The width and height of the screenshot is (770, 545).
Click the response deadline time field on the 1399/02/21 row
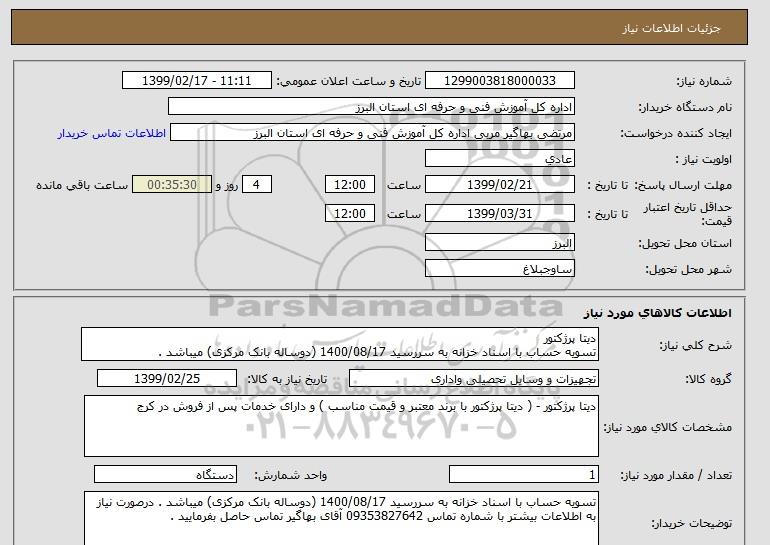coord(350,185)
